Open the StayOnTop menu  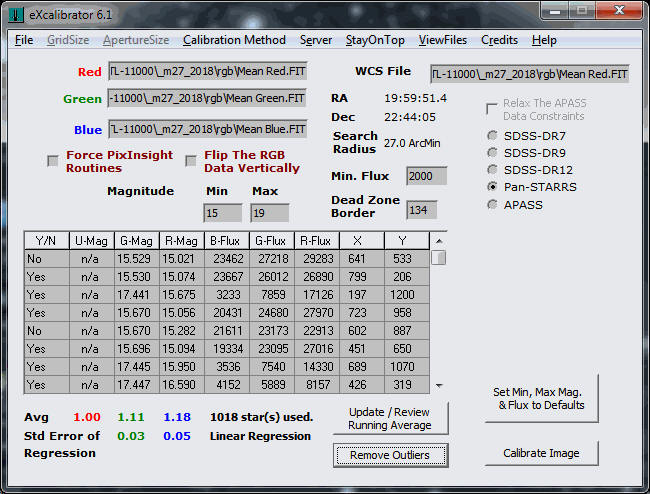(x=375, y=40)
